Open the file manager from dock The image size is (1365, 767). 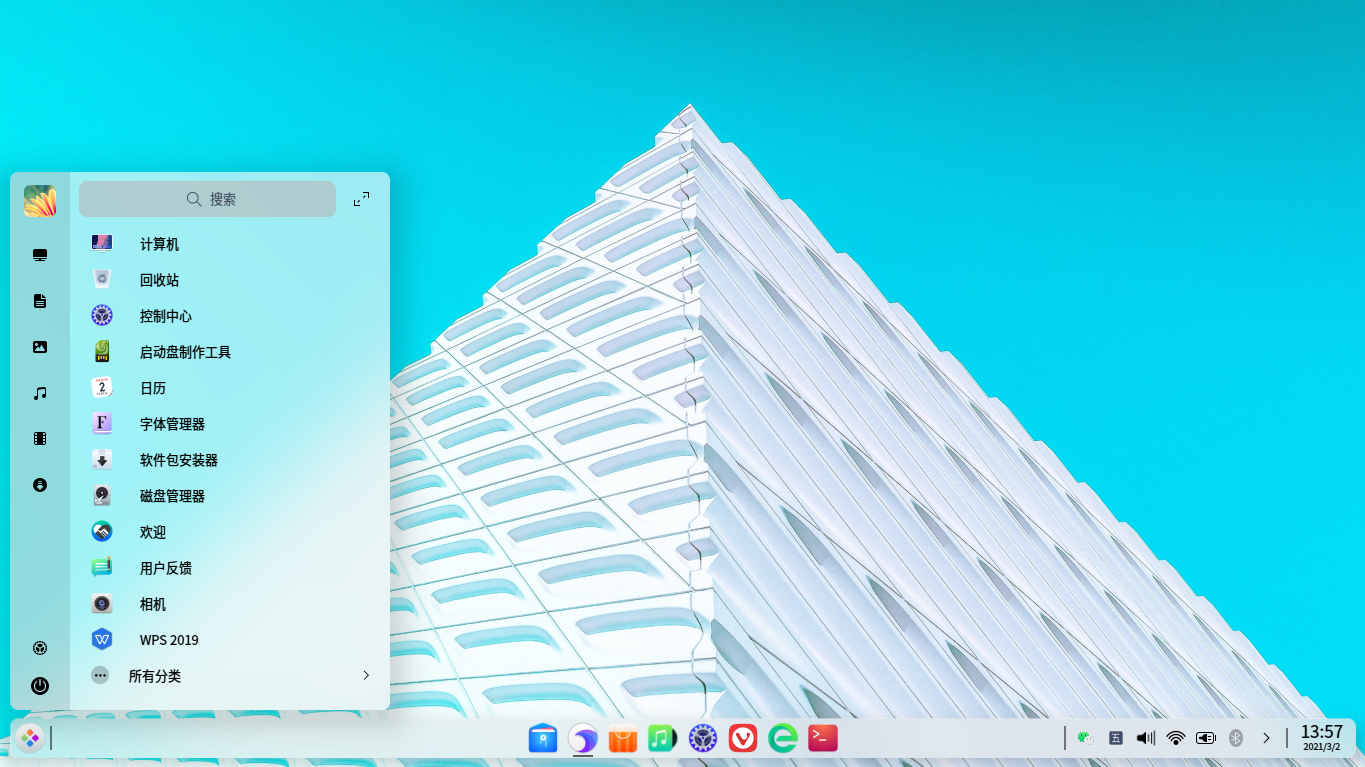(x=543, y=738)
